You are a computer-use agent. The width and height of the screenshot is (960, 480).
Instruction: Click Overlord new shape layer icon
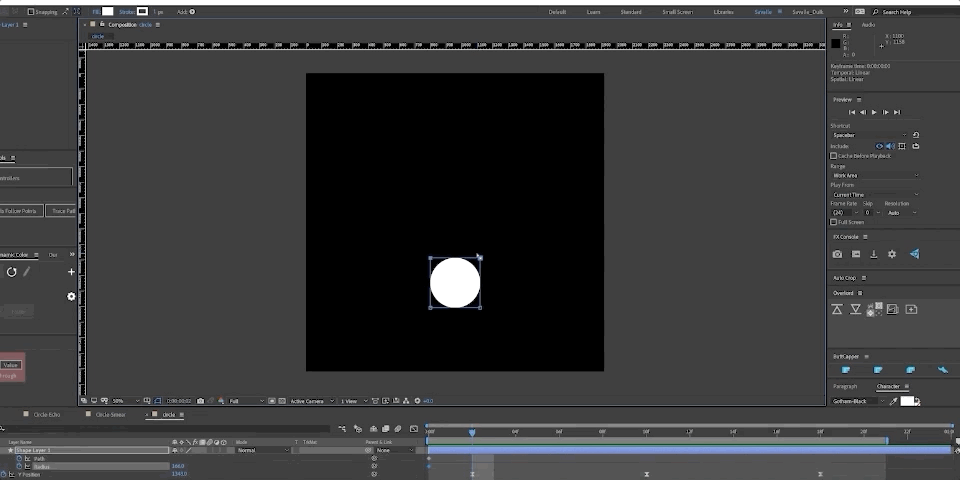coord(911,309)
